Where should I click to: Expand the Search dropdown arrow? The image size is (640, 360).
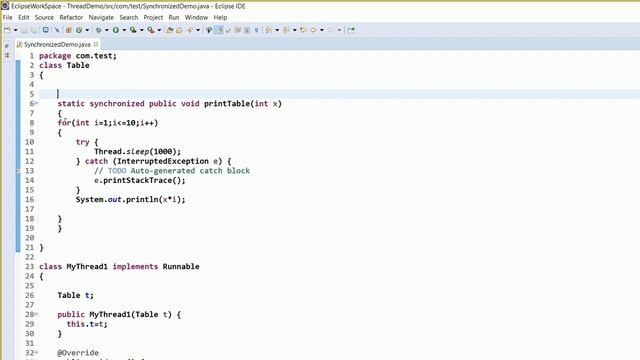pyautogui.click(x=198, y=30)
